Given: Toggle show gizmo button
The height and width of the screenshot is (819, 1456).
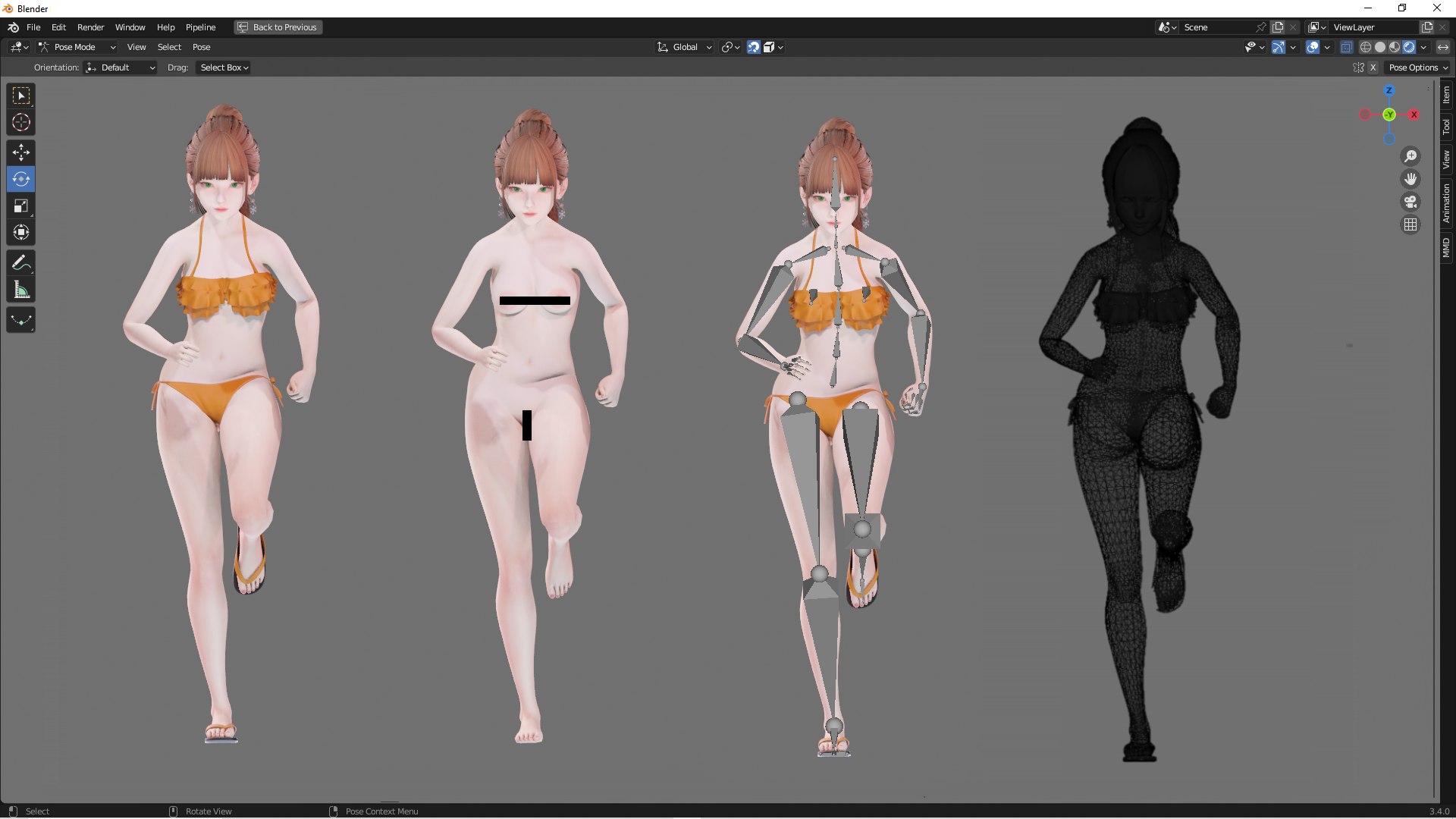Looking at the screenshot, I should [1278, 47].
